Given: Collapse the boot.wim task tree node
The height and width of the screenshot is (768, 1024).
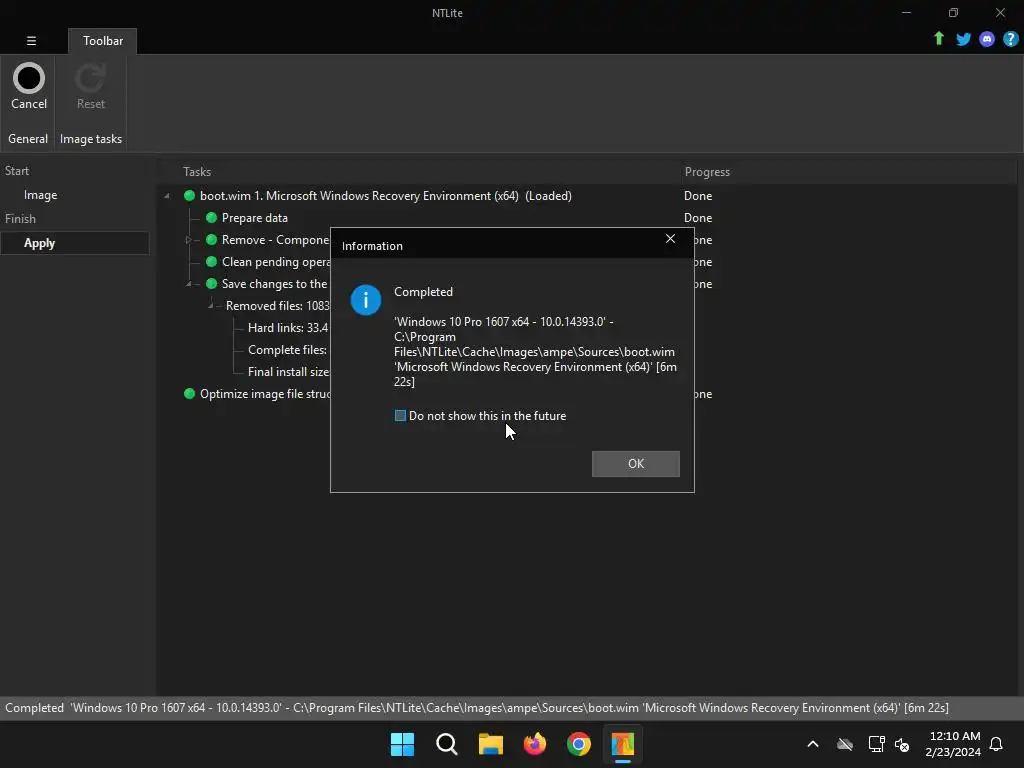Looking at the screenshot, I should pos(167,196).
